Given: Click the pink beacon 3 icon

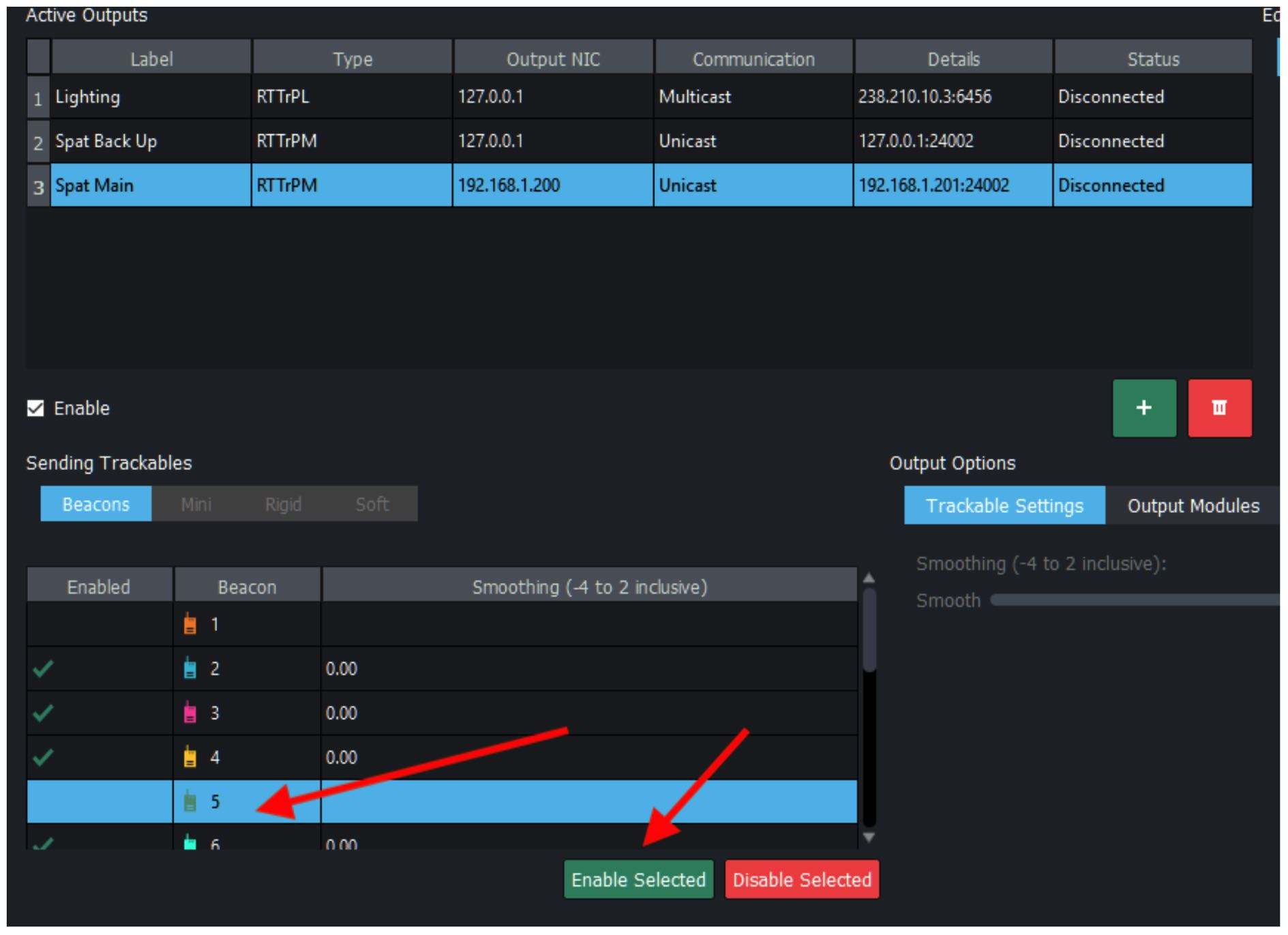Looking at the screenshot, I should [190, 713].
